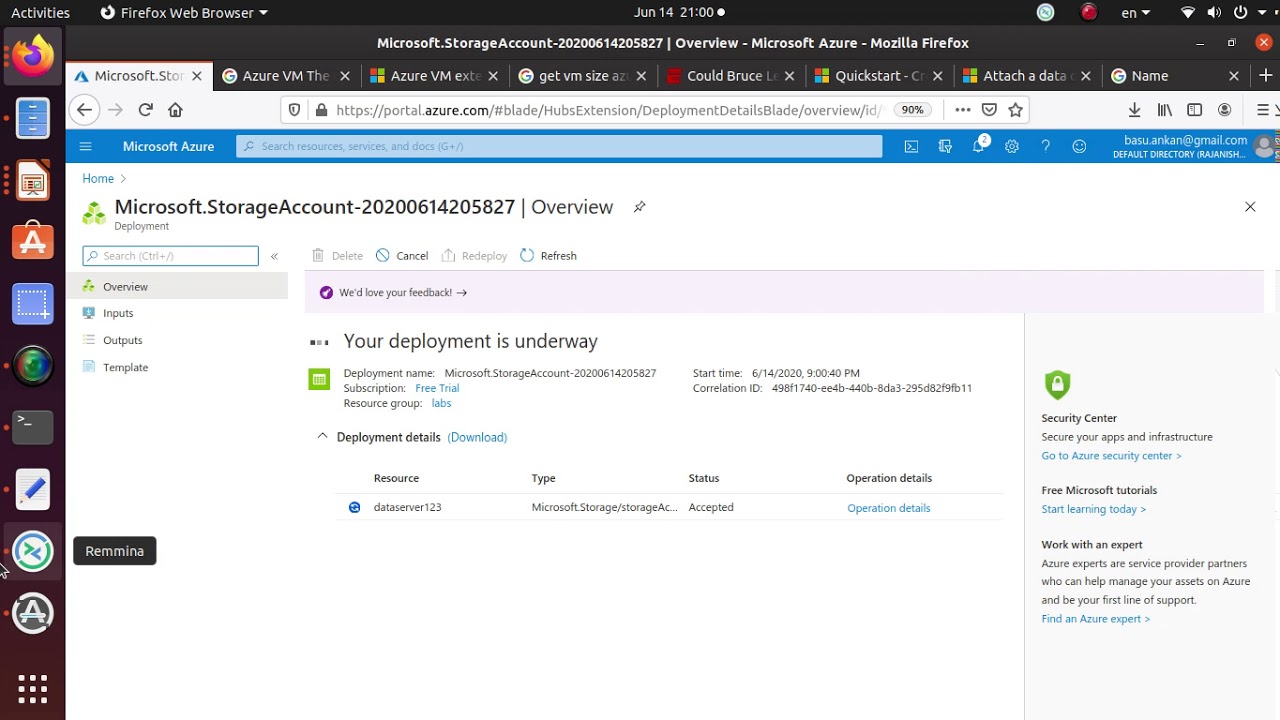Open Azure feedback smiley icon
Image resolution: width=1280 pixels, height=720 pixels.
[1079, 146]
